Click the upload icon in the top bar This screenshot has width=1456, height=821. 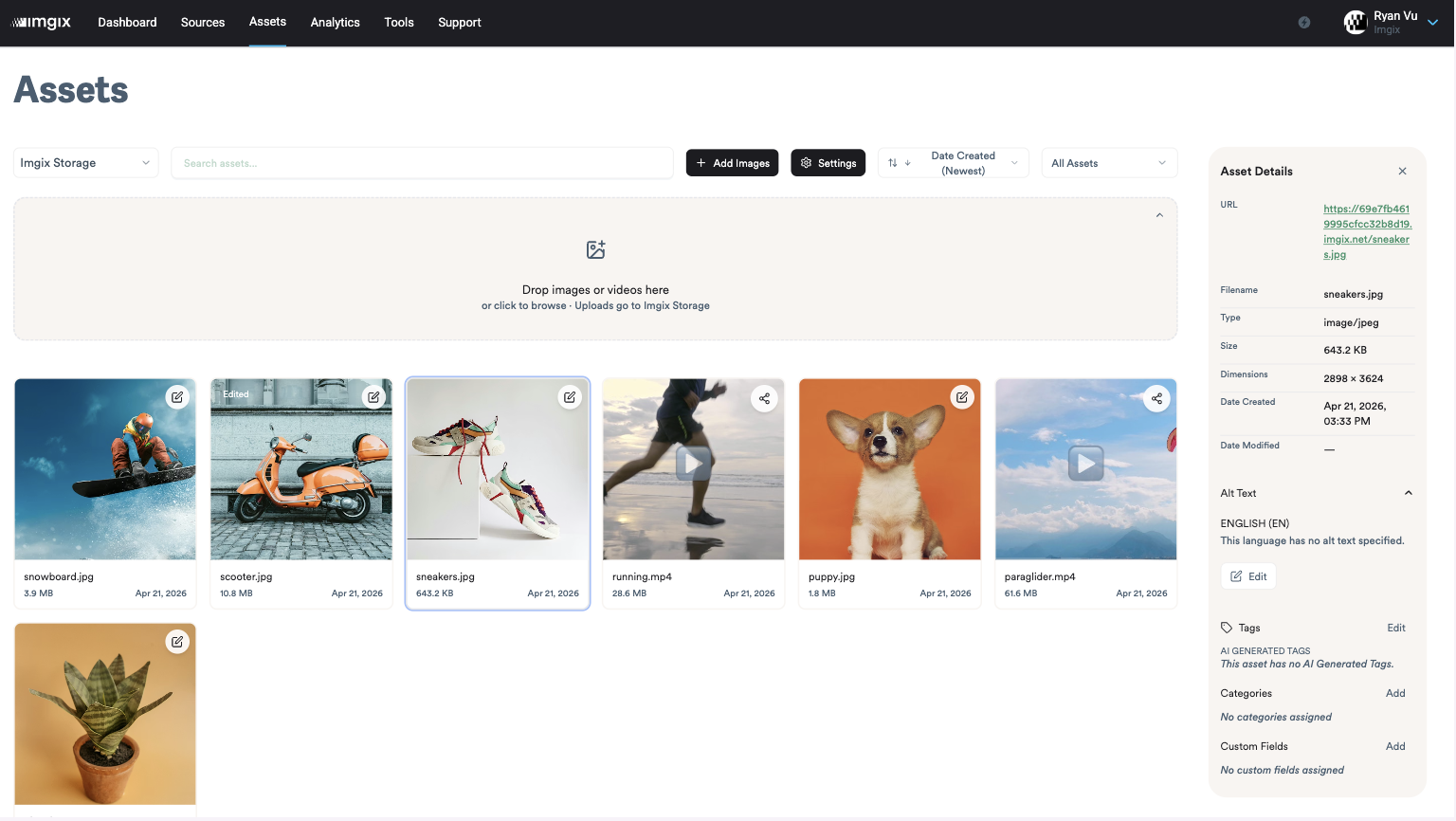(x=1303, y=22)
